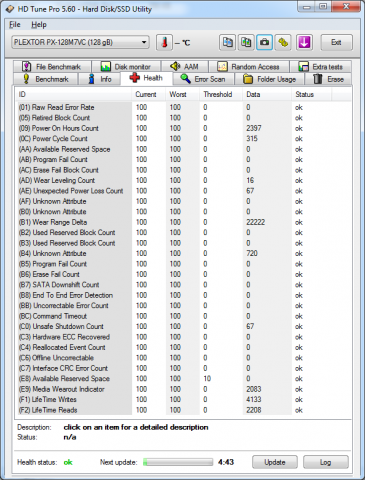Select the Erase Fail Block Count row
The image size is (365, 480).
(x=183, y=170)
